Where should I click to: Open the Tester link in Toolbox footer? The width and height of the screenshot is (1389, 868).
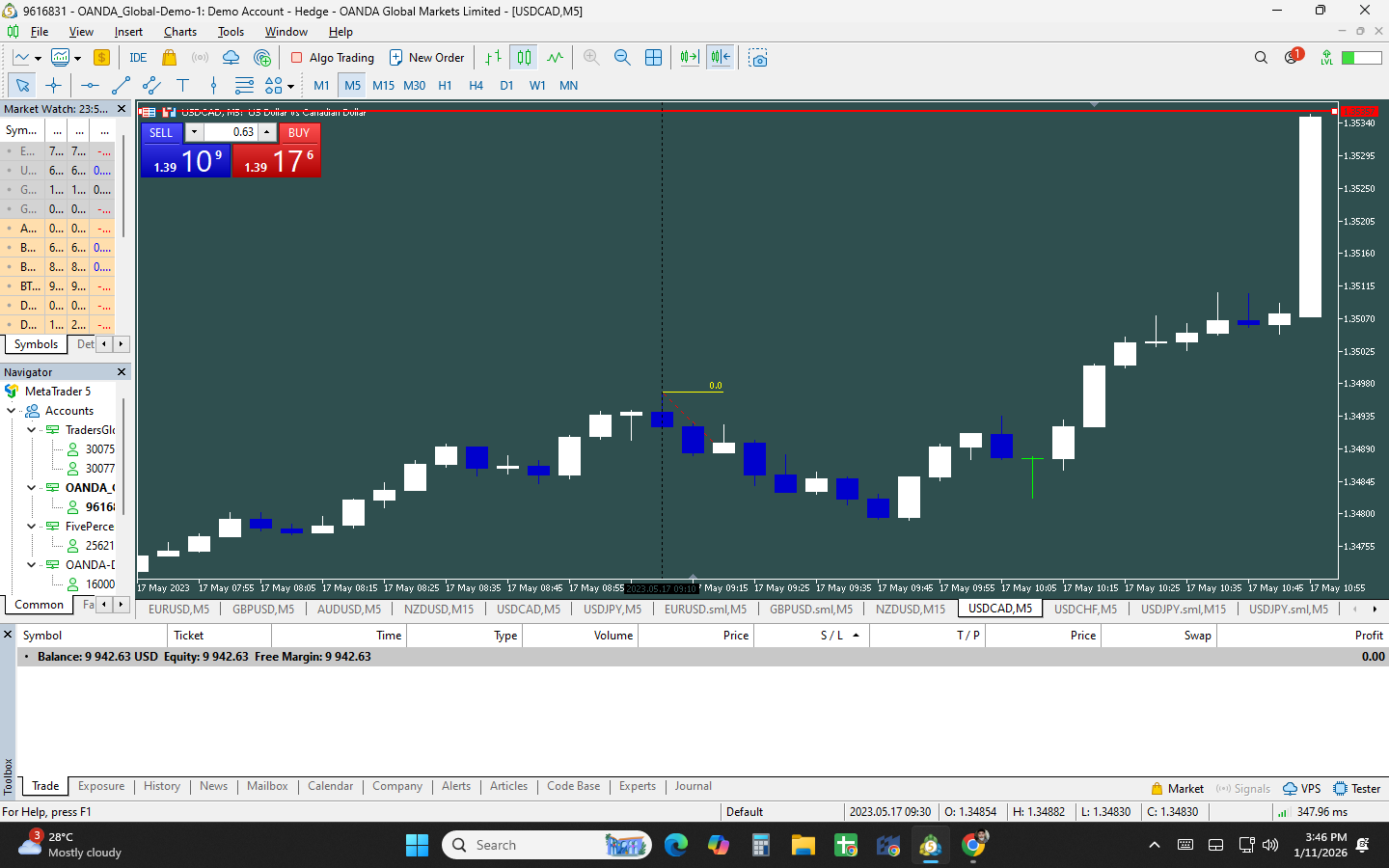[x=1357, y=789]
